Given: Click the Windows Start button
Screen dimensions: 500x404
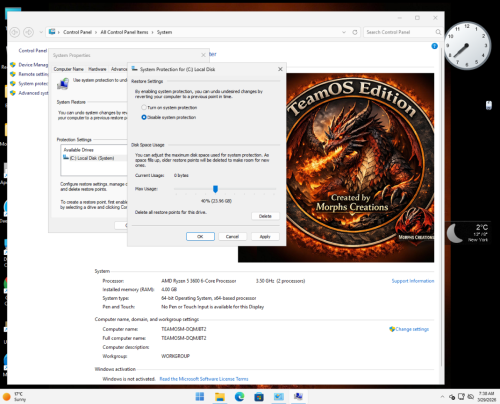Looking at the screenshot, I should [x=200, y=396].
